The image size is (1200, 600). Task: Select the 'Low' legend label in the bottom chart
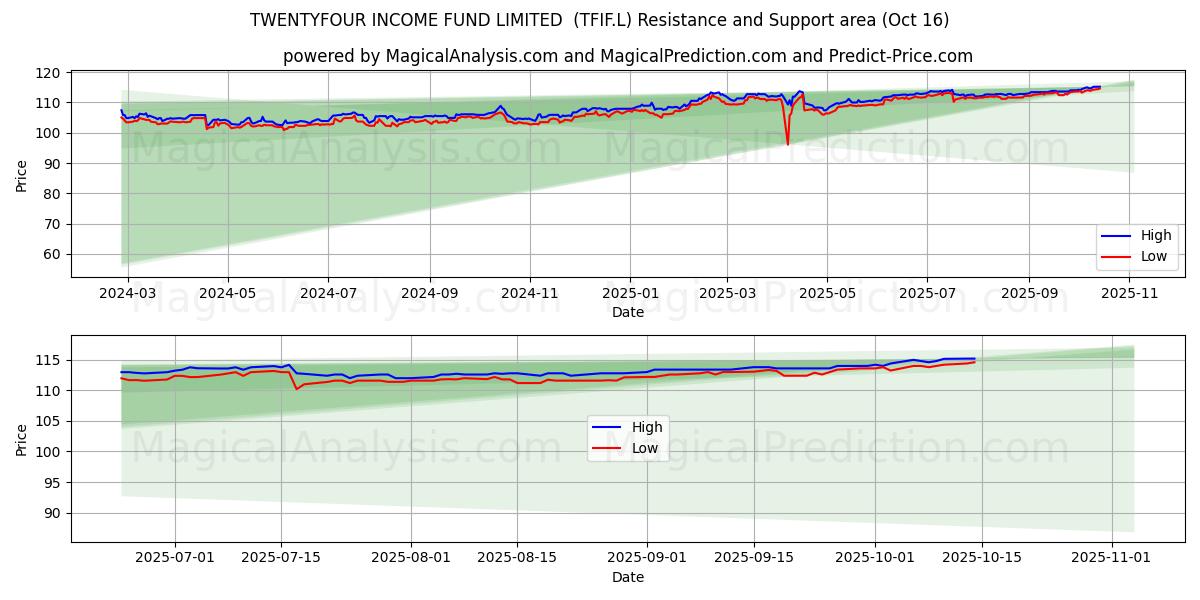(645, 448)
